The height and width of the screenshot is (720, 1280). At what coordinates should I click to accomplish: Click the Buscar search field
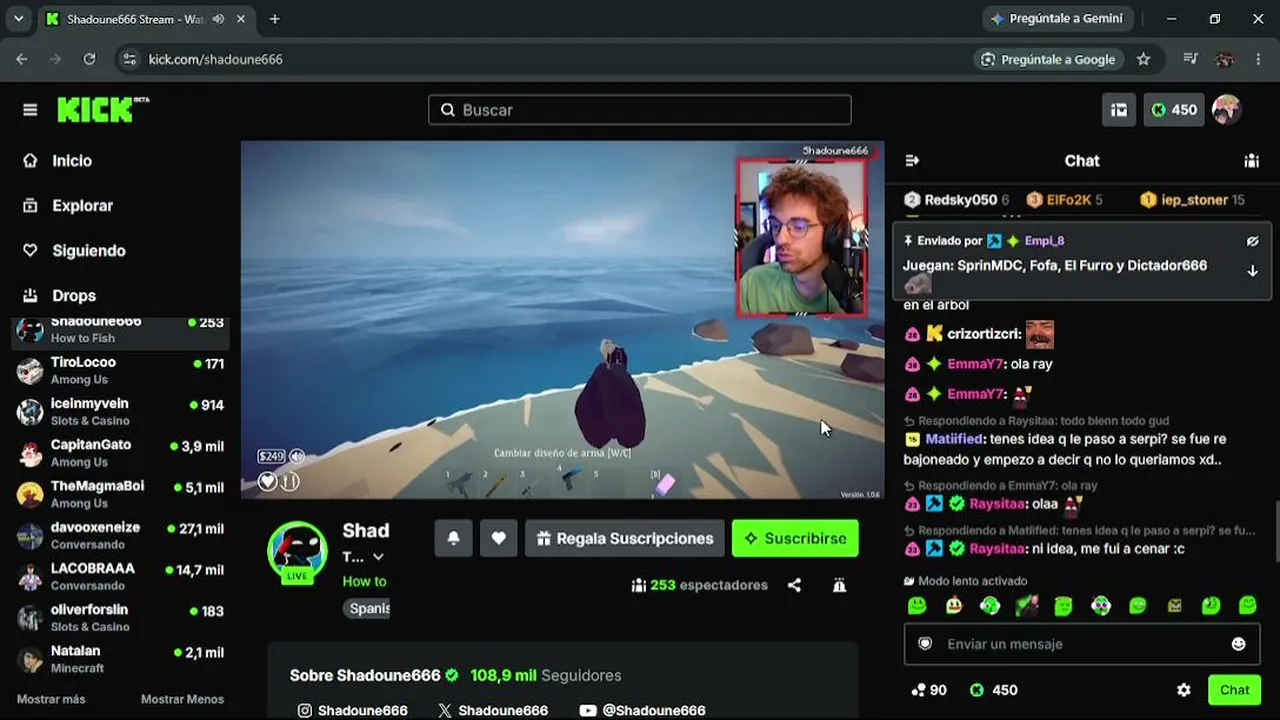click(x=640, y=110)
